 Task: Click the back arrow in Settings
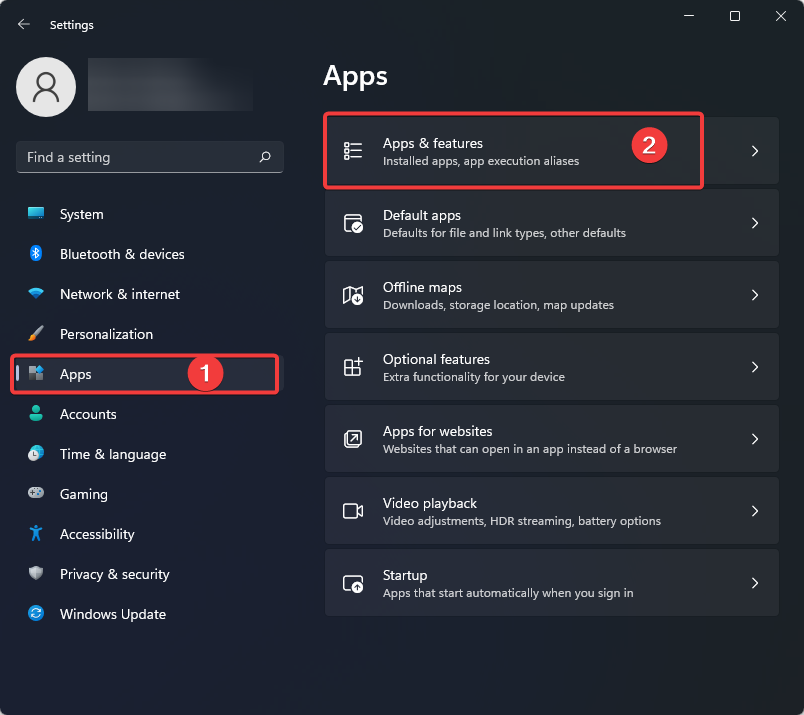[x=24, y=24]
